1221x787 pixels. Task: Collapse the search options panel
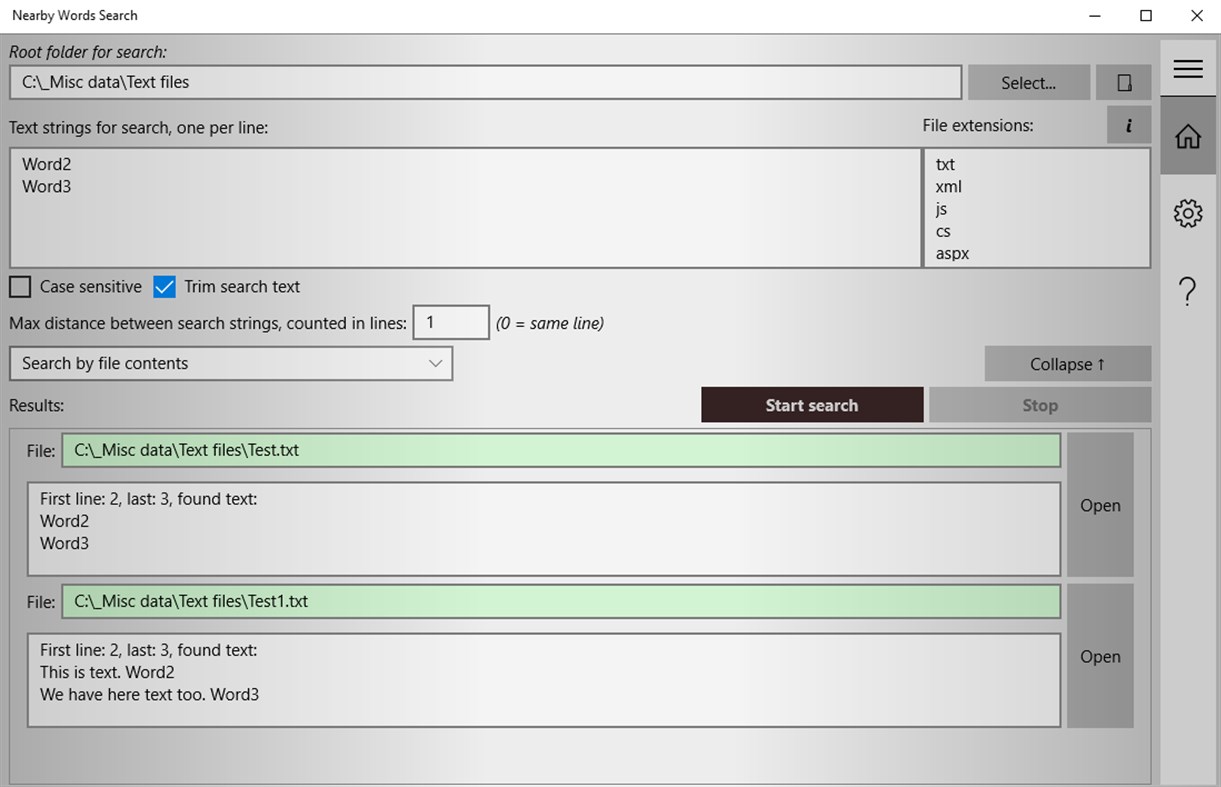(x=1068, y=364)
